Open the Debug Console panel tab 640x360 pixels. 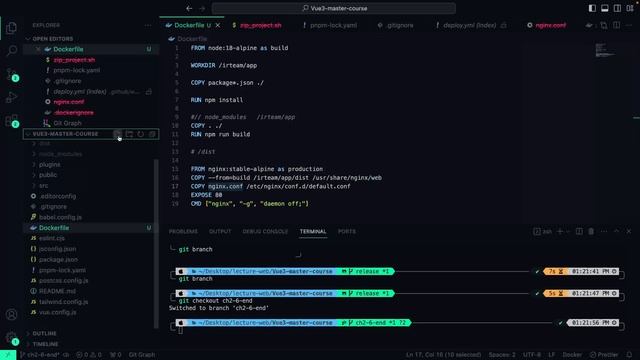pos(265,231)
